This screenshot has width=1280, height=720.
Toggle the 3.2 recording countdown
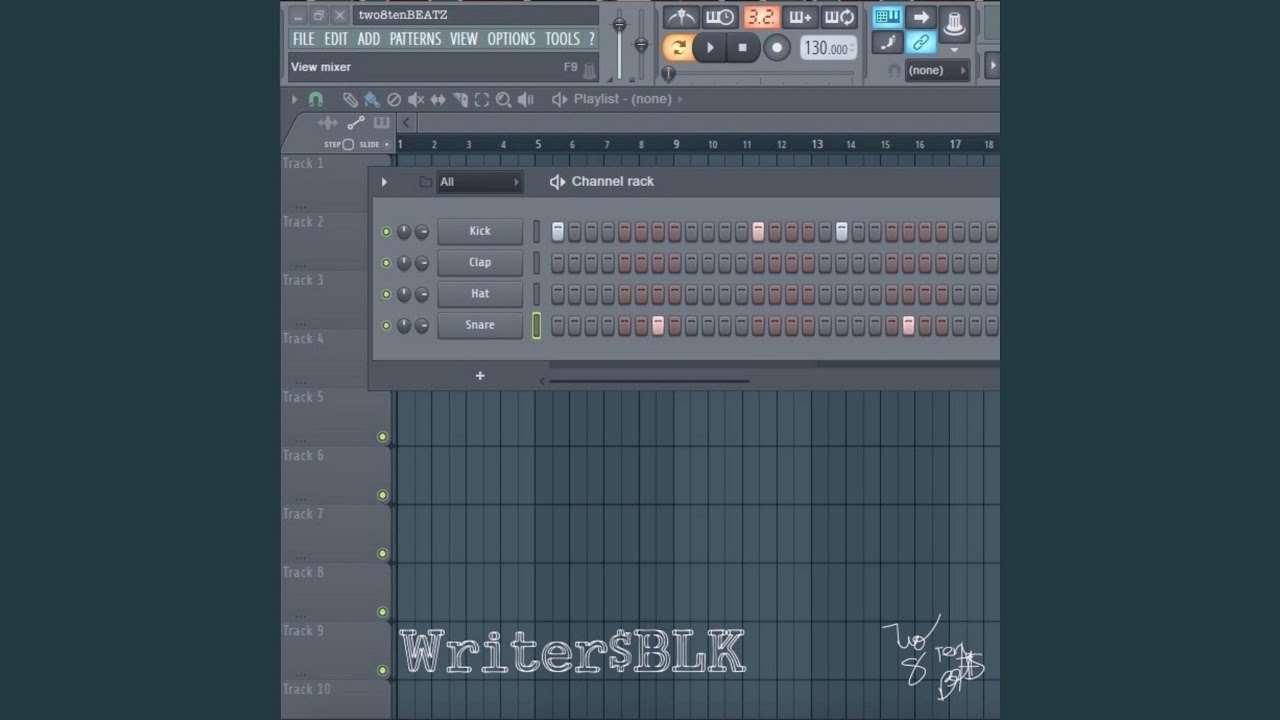click(x=761, y=18)
